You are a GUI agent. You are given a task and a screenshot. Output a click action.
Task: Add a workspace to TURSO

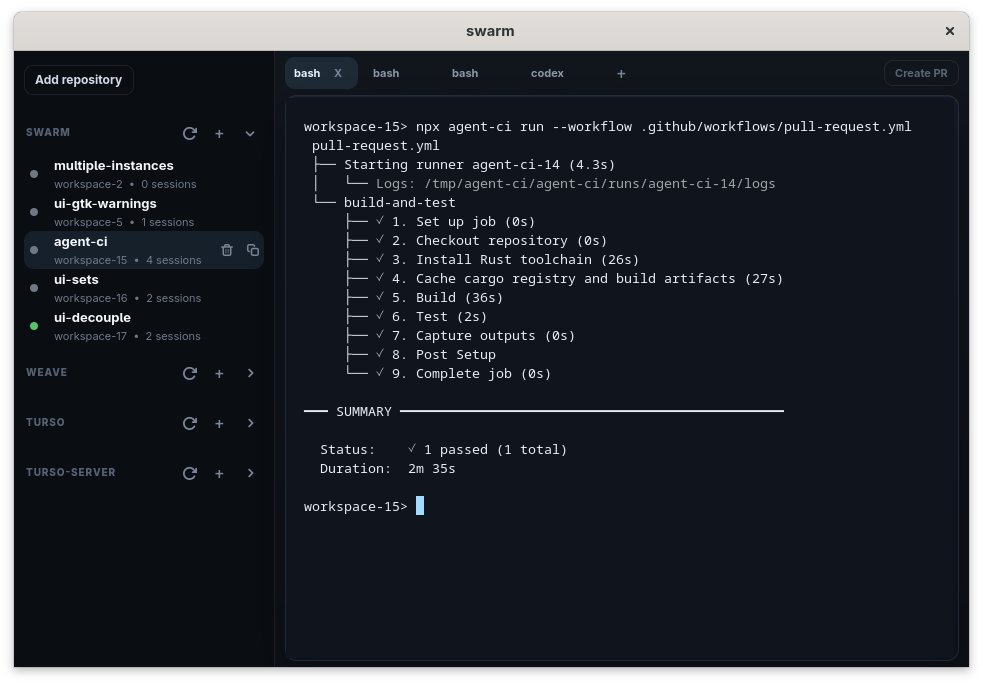(x=220, y=423)
